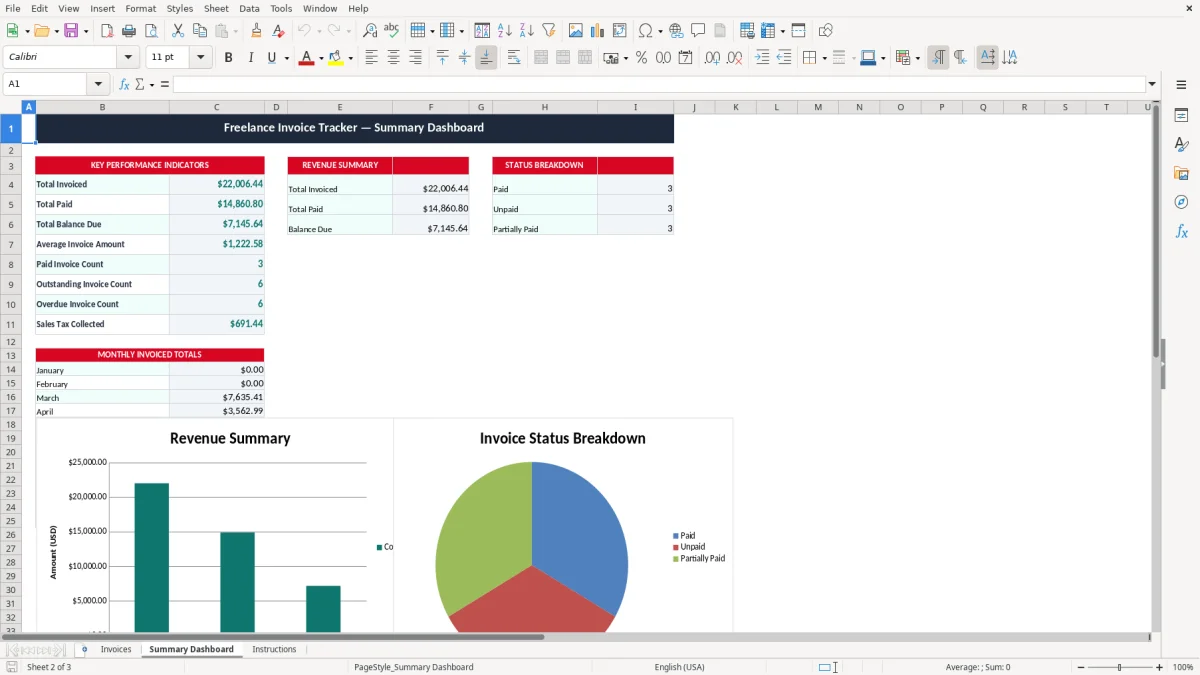Click the Open folder icon
The image size is (1200, 675).
(41, 31)
